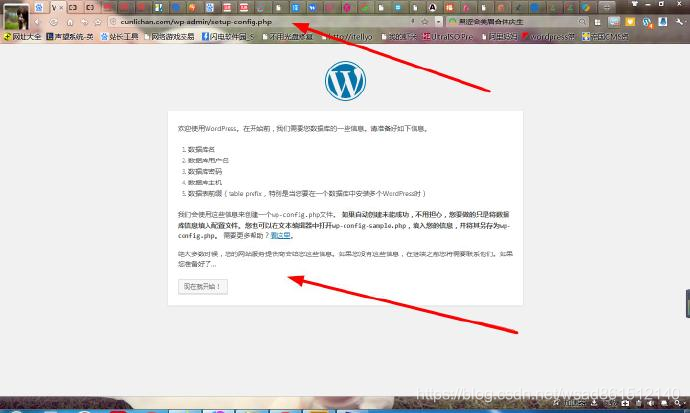Image resolution: width=690 pixels, height=413 pixels.
Task: Click the undo closed tab arrow icon
Action: pos(84,22)
